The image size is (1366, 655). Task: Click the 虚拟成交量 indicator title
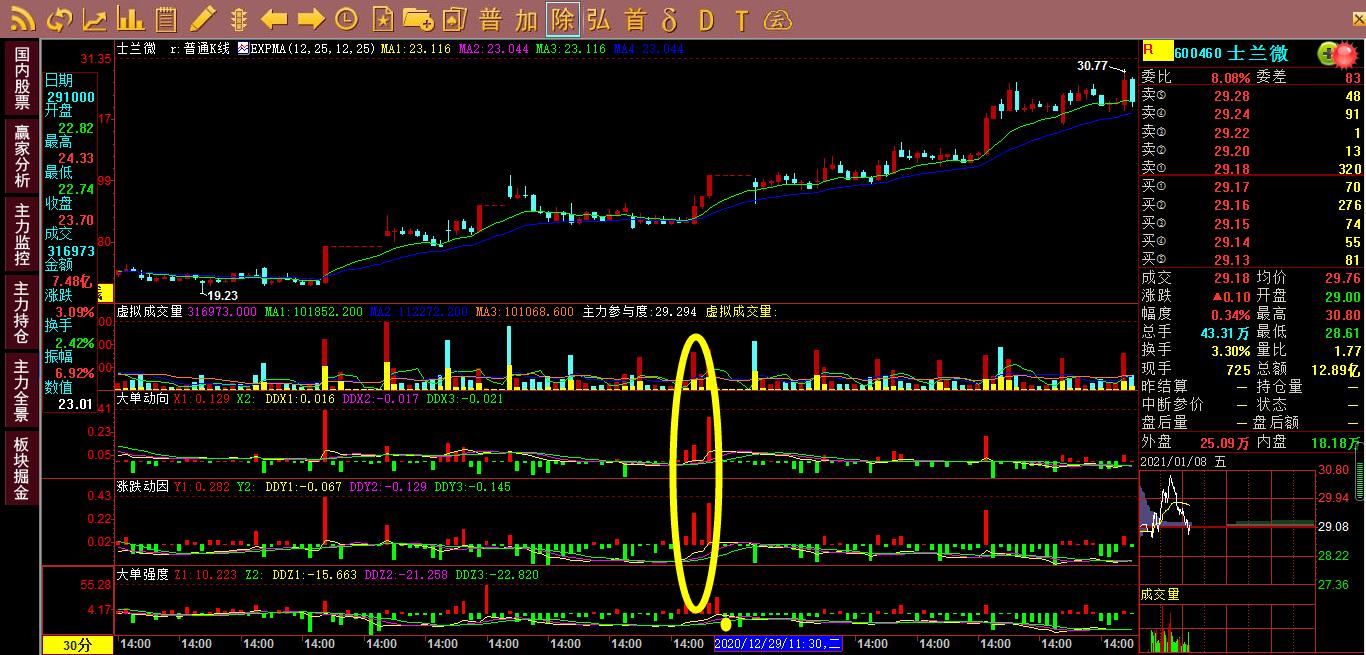tap(150, 312)
